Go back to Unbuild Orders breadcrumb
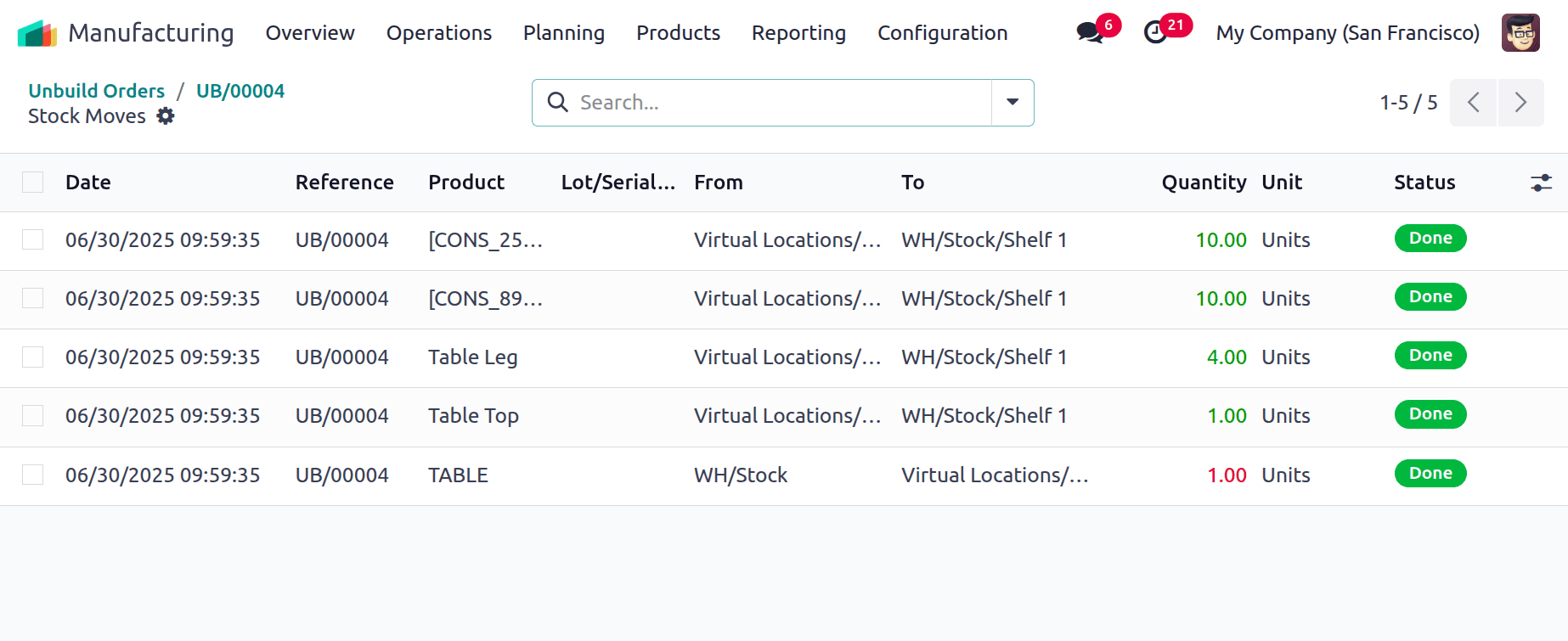 pyautogui.click(x=96, y=91)
